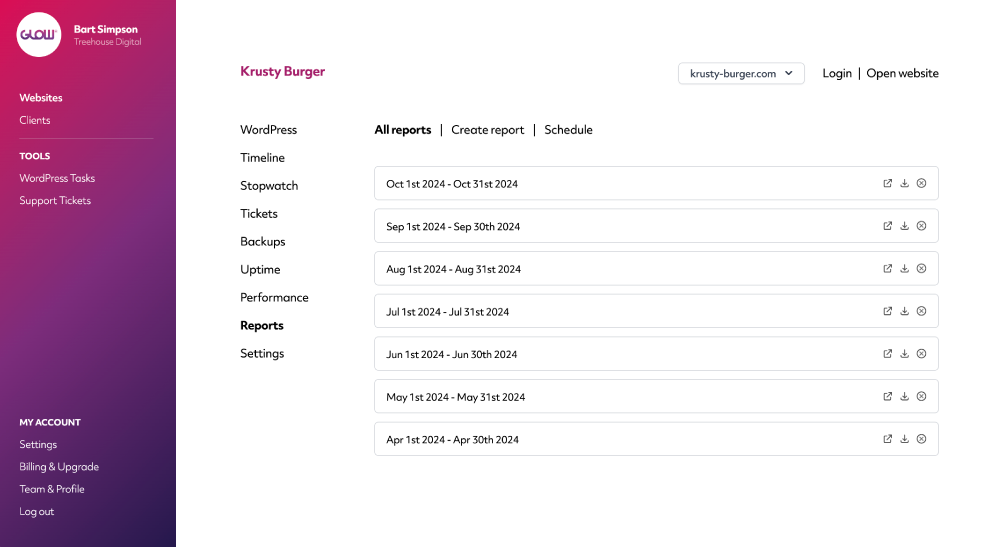Open the Jul 2024 report externally
The width and height of the screenshot is (1000, 547).
click(887, 311)
